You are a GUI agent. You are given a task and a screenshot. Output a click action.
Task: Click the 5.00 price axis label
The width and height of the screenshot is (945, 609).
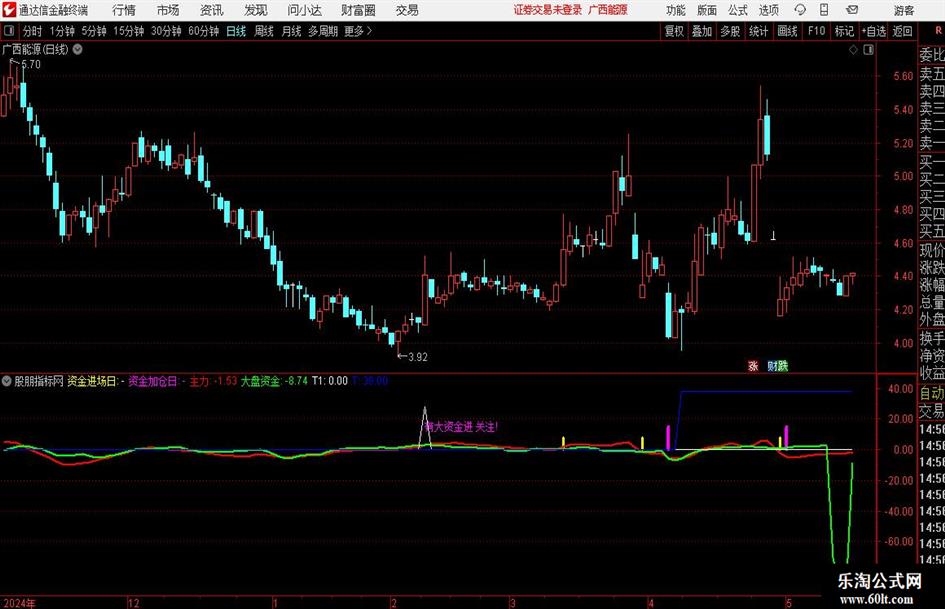point(903,176)
